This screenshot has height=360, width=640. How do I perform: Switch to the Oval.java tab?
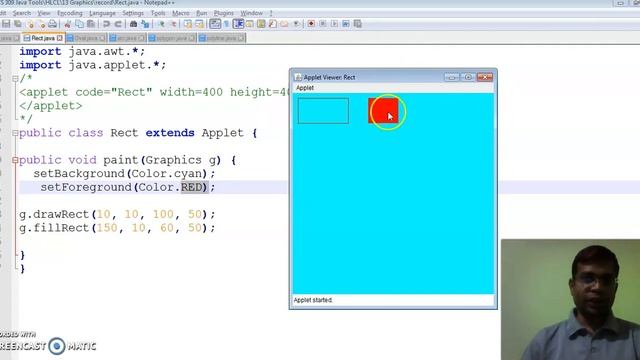[x=86, y=38]
